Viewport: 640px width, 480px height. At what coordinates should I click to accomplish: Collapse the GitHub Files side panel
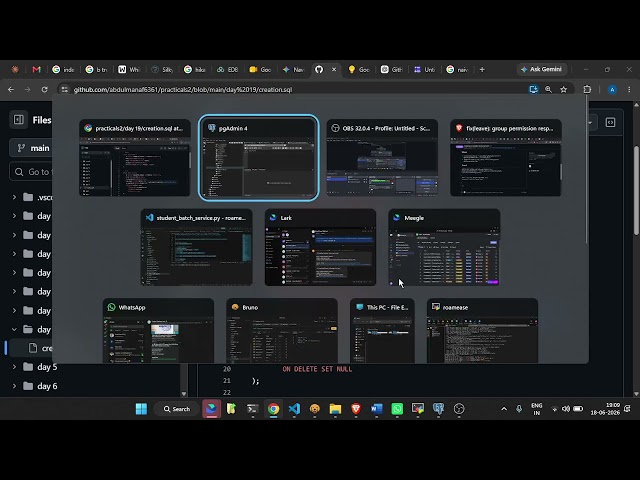pyautogui.click(x=19, y=120)
